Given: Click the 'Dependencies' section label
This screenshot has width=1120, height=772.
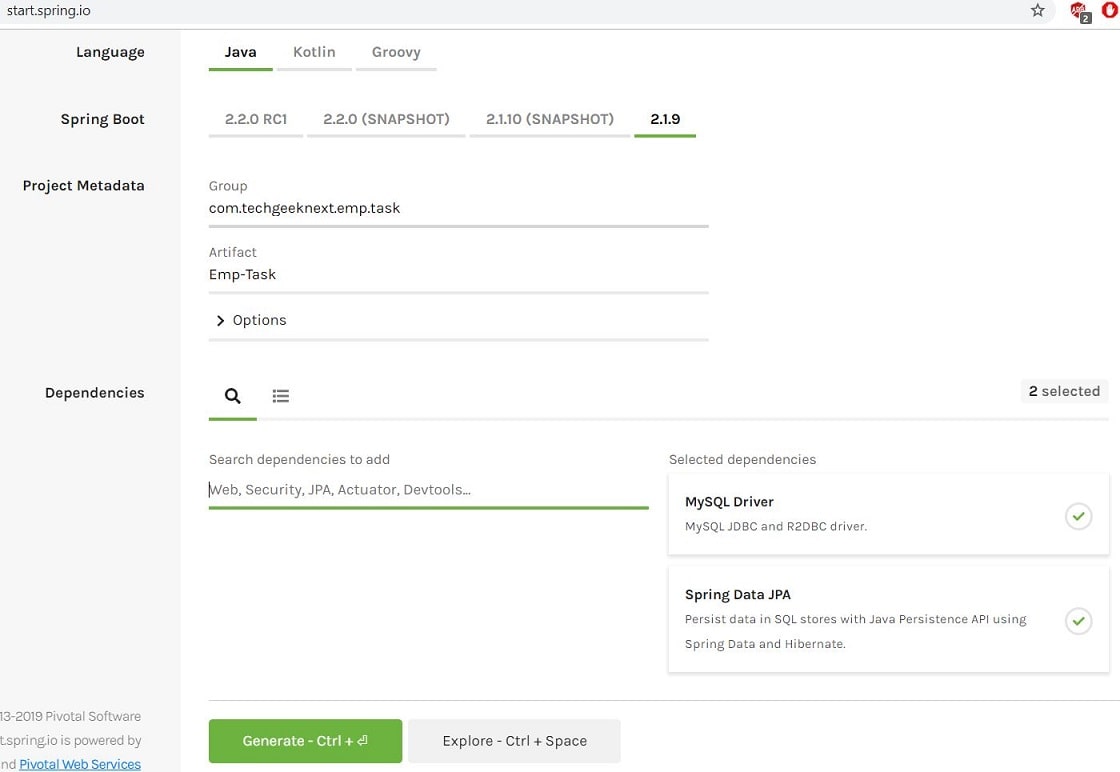Looking at the screenshot, I should coord(94,393).
